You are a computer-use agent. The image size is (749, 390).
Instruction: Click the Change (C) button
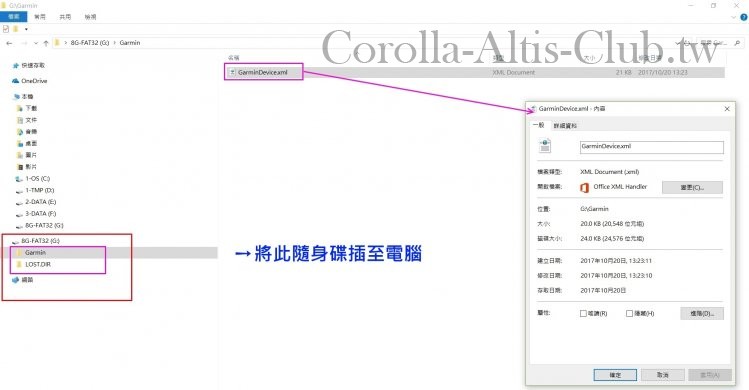tap(692, 187)
